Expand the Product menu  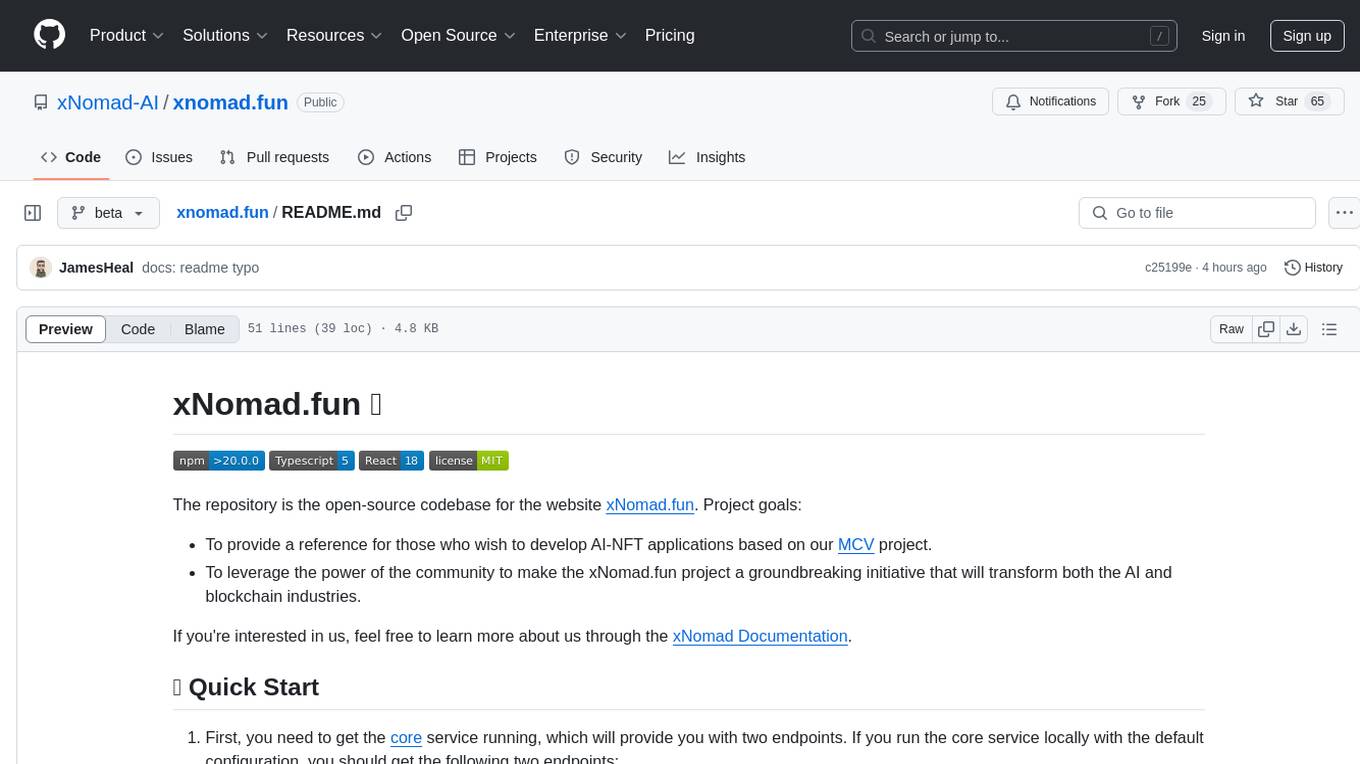(x=127, y=35)
